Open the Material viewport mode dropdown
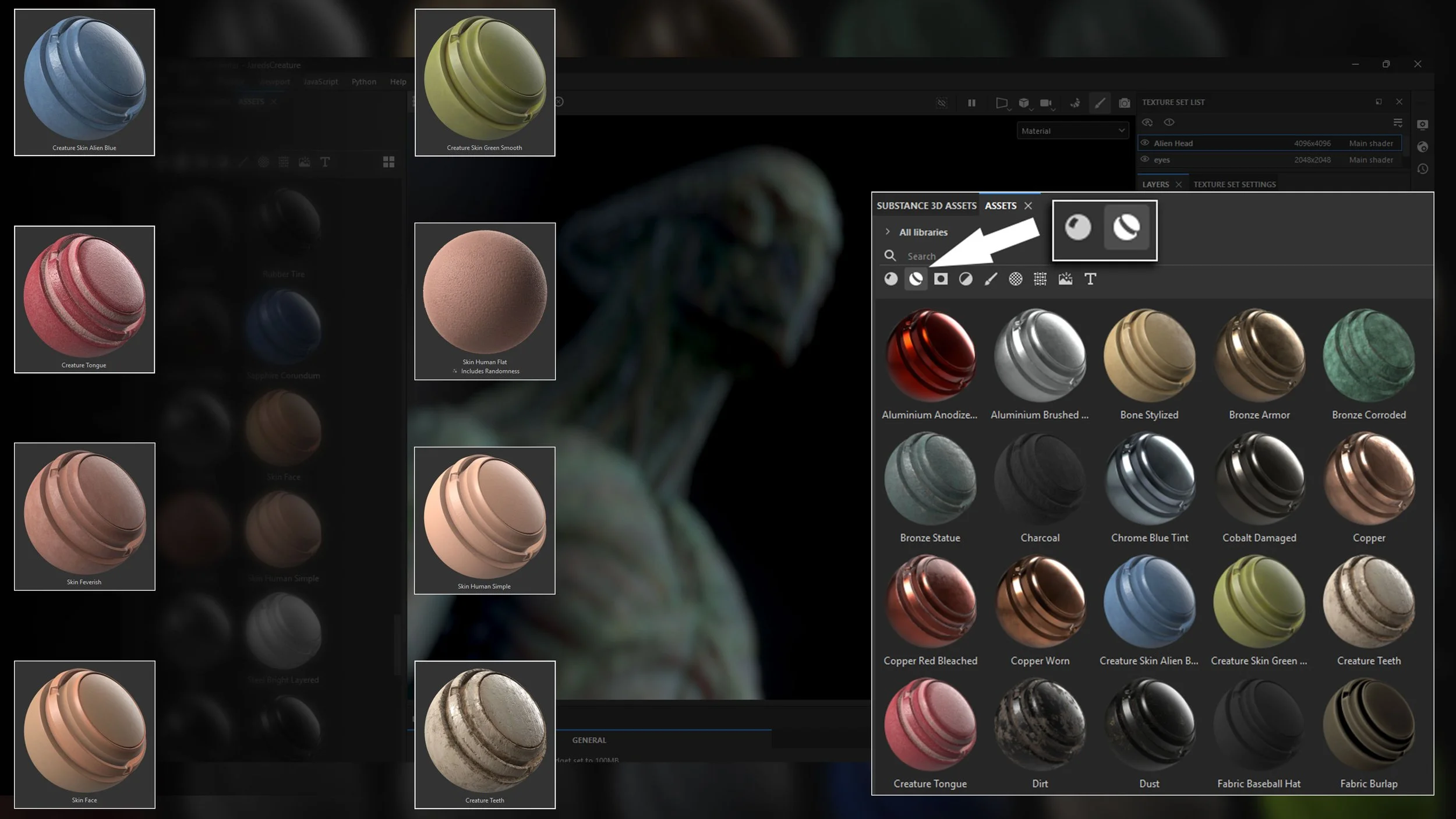The image size is (1456, 819). 1072,130
